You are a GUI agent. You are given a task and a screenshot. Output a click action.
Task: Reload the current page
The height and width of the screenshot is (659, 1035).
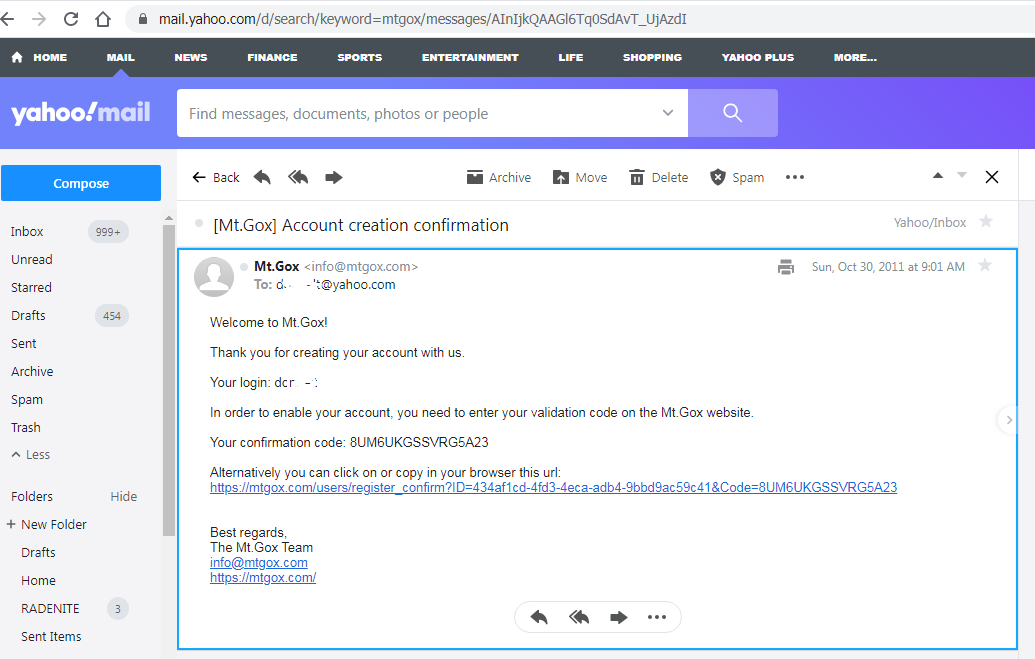tap(71, 19)
